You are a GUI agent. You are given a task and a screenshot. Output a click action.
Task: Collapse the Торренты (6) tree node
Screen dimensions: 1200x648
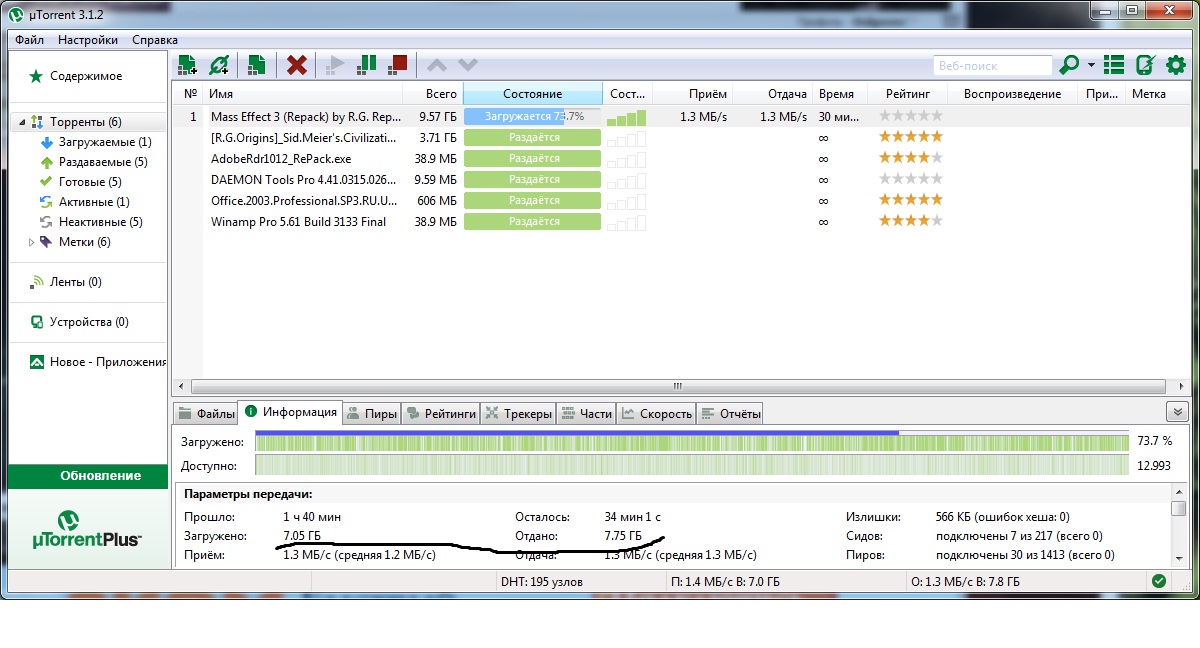pos(21,122)
